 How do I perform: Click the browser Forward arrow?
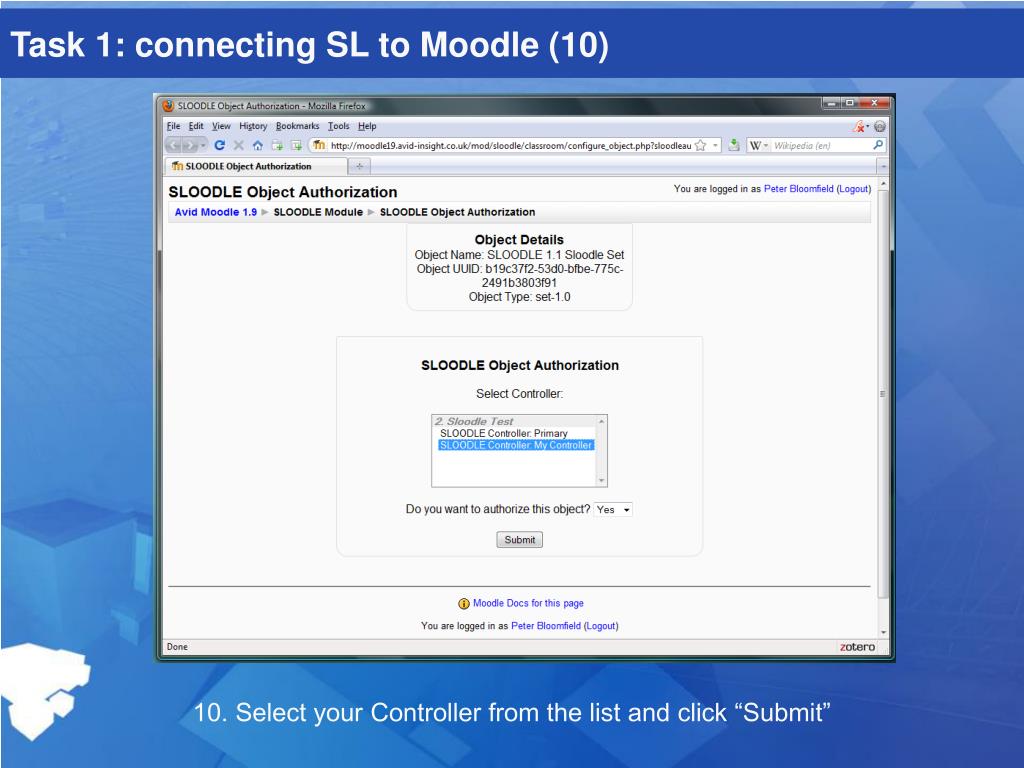189,146
